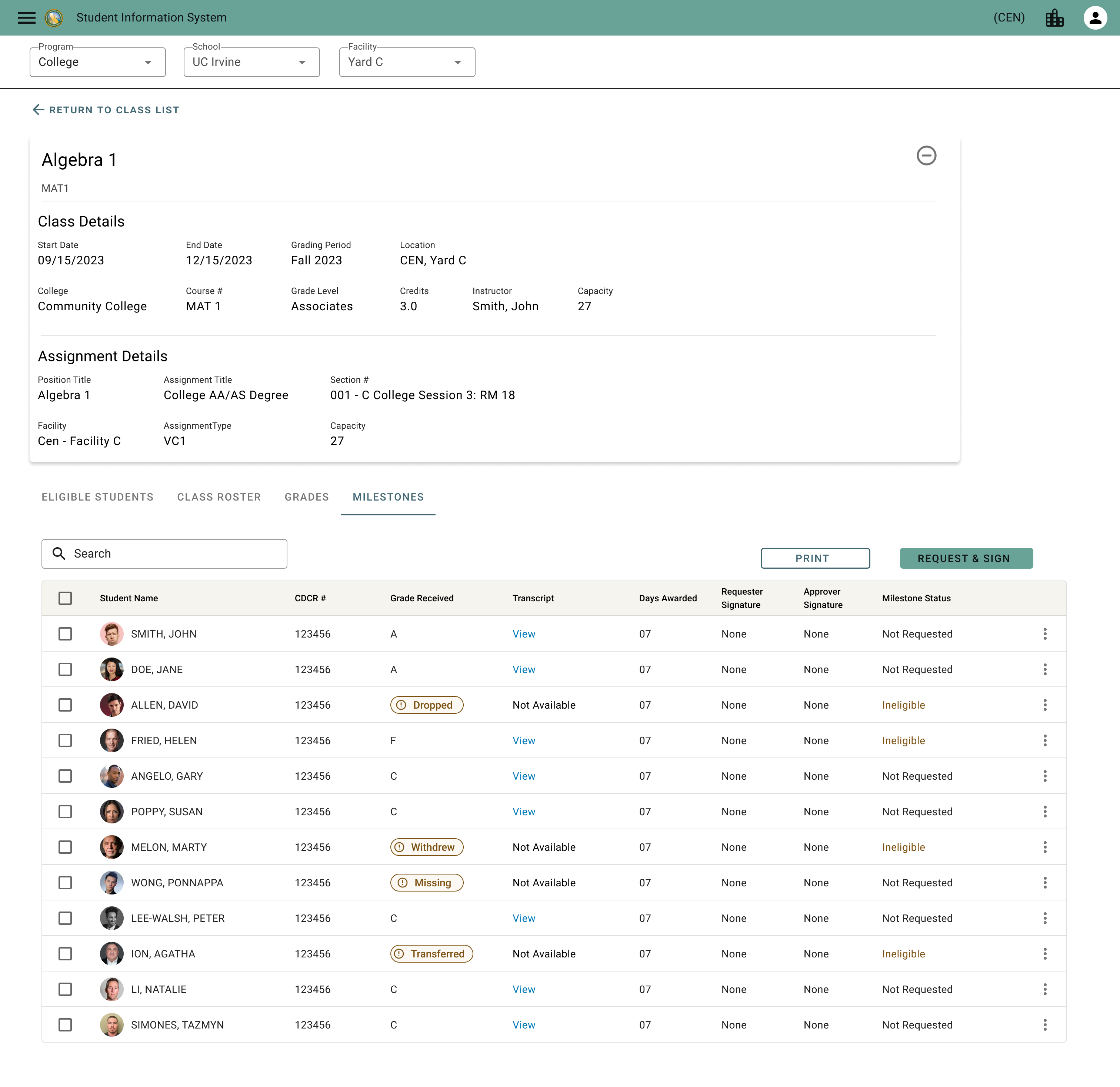View transcript for SMITH, JOHN
This screenshot has width=1120, height=1087.
click(x=523, y=633)
